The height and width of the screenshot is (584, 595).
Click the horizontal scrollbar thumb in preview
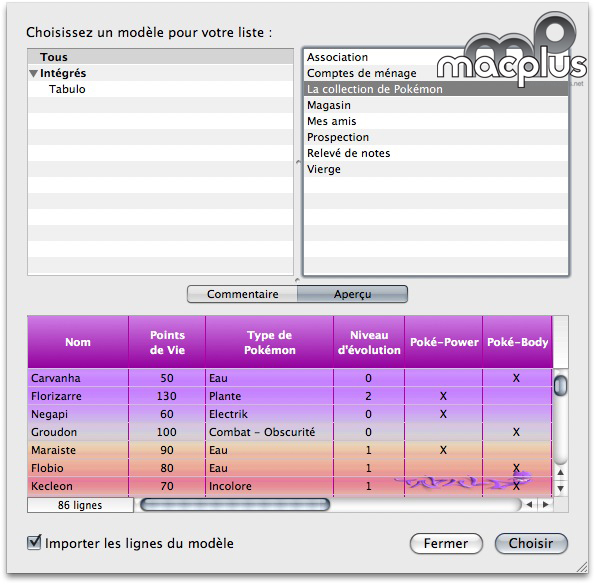pyautogui.click(x=235, y=504)
